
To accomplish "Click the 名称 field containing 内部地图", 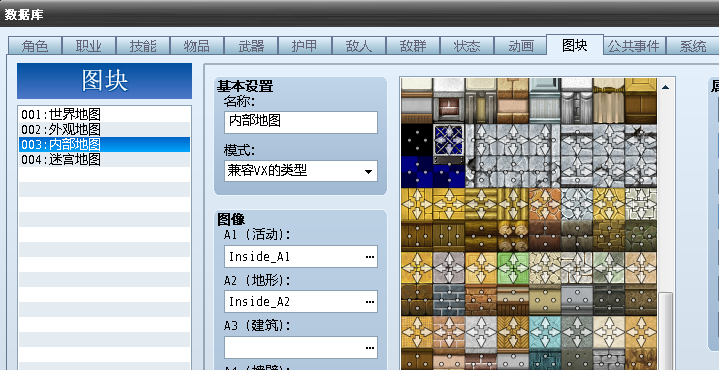I will (301, 122).
